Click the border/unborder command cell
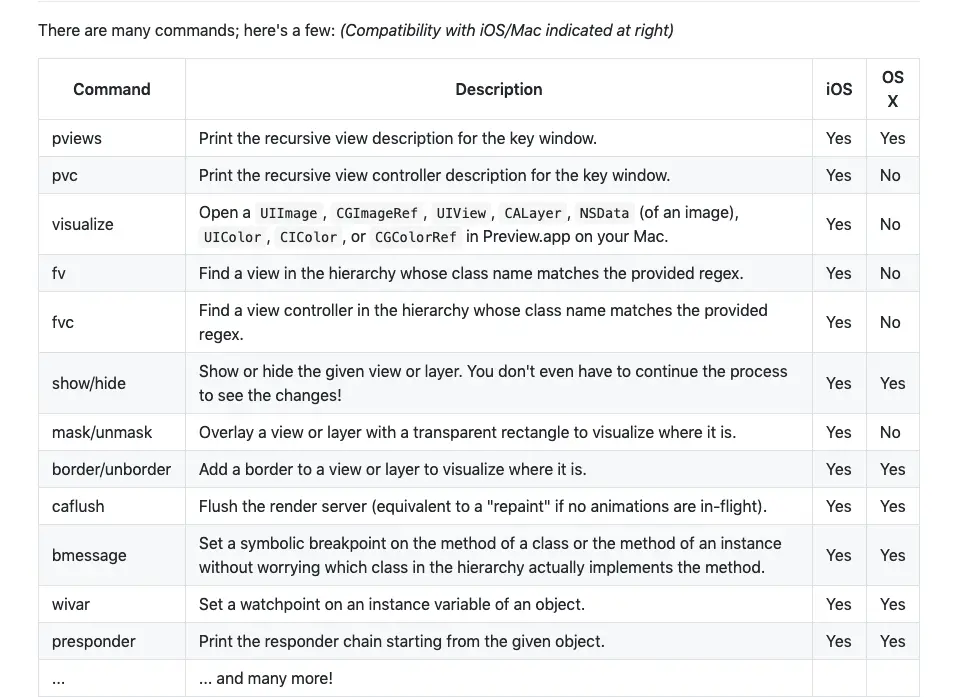 pos(111,469)
